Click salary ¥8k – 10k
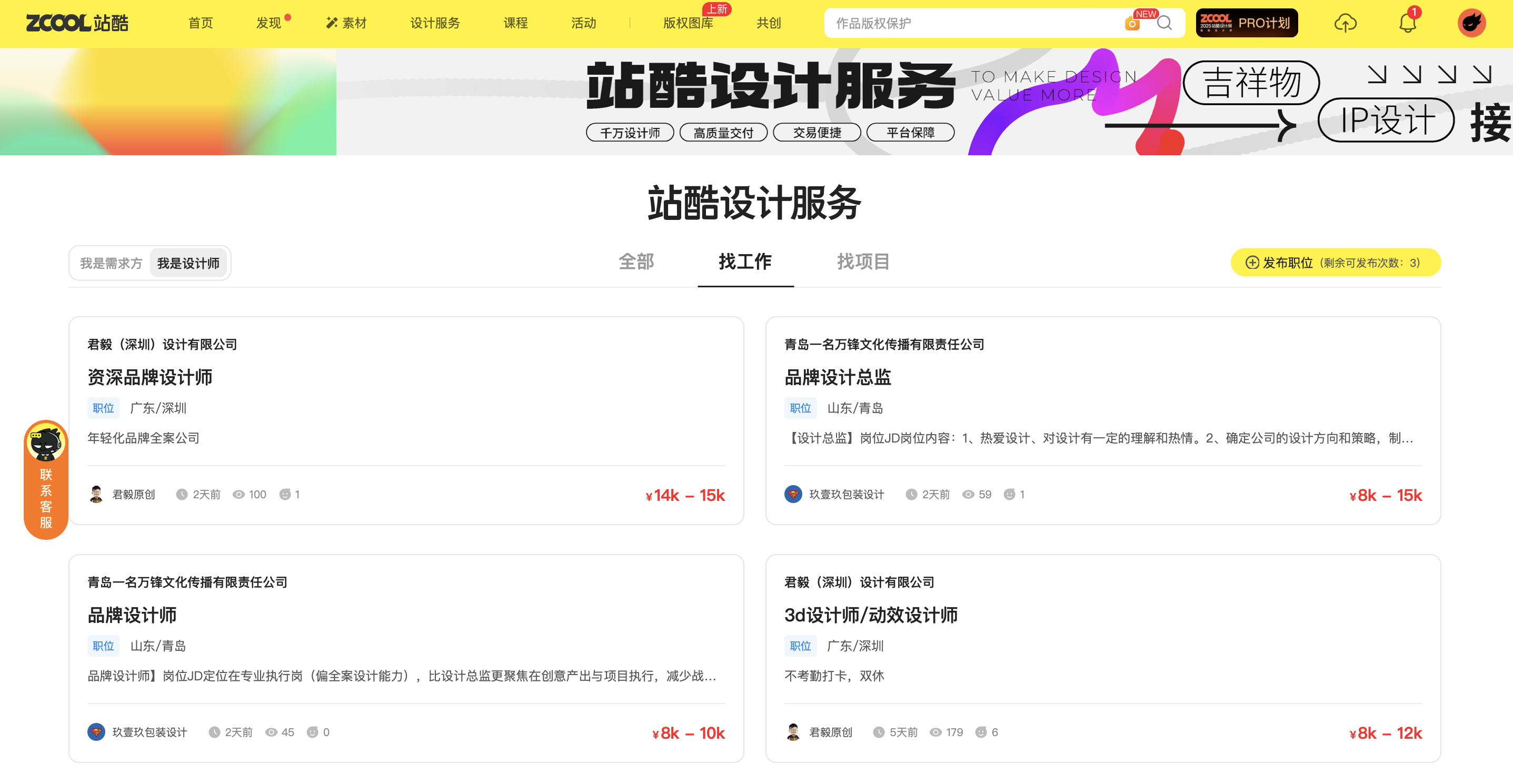Image resolution: width=1513 pixels, height=784 pixels. tap(689, 733)
